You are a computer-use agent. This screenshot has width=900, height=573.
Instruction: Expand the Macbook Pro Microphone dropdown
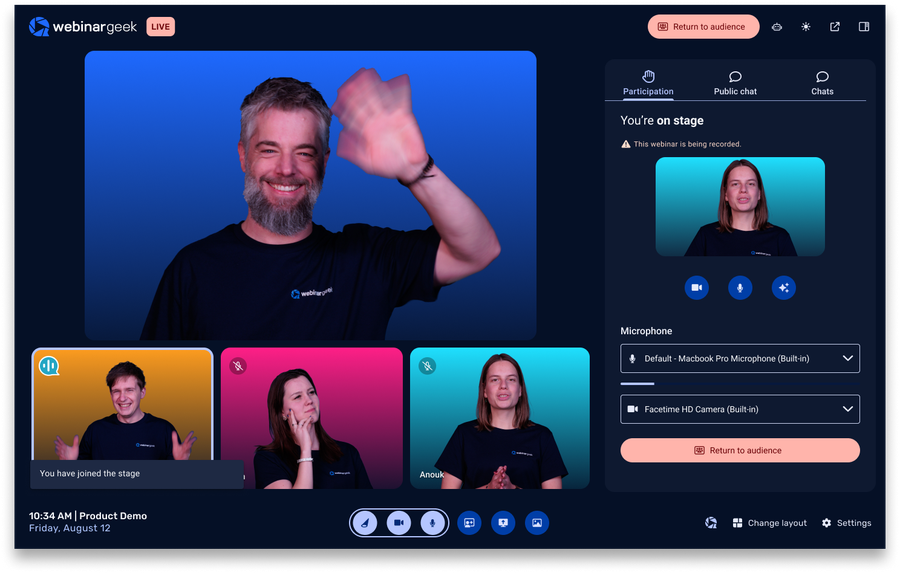740,358
